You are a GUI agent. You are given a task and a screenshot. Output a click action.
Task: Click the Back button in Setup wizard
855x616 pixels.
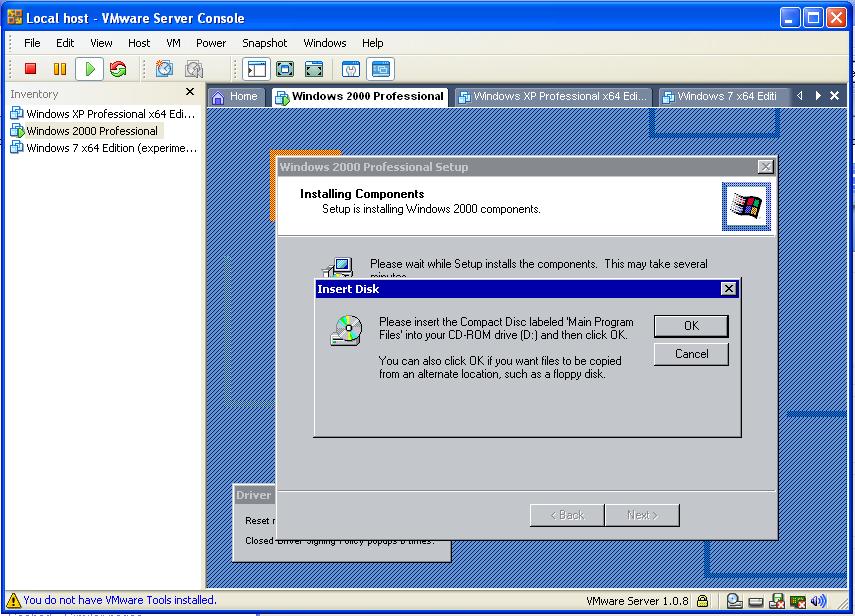coord(567,515)
